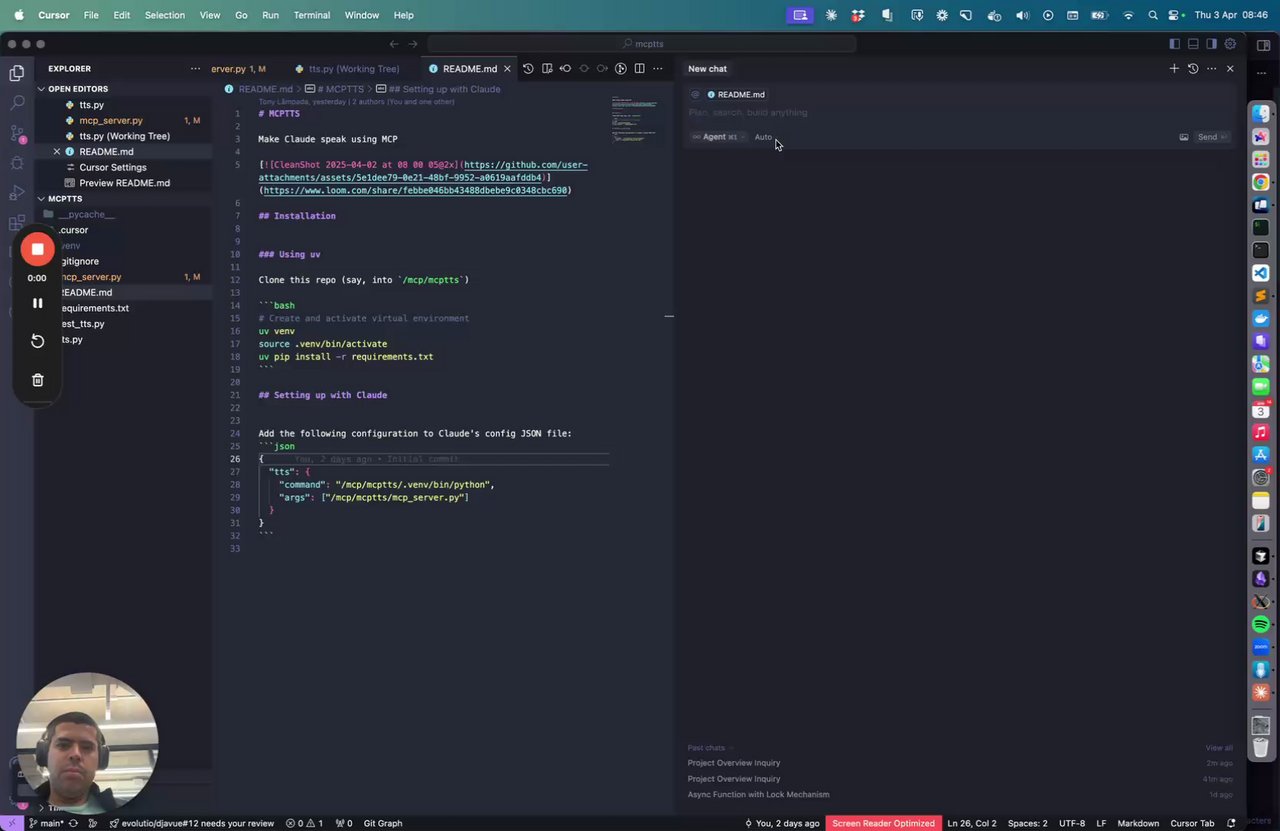
Task: Navigate forward in editor history
Action: (413, 44)
